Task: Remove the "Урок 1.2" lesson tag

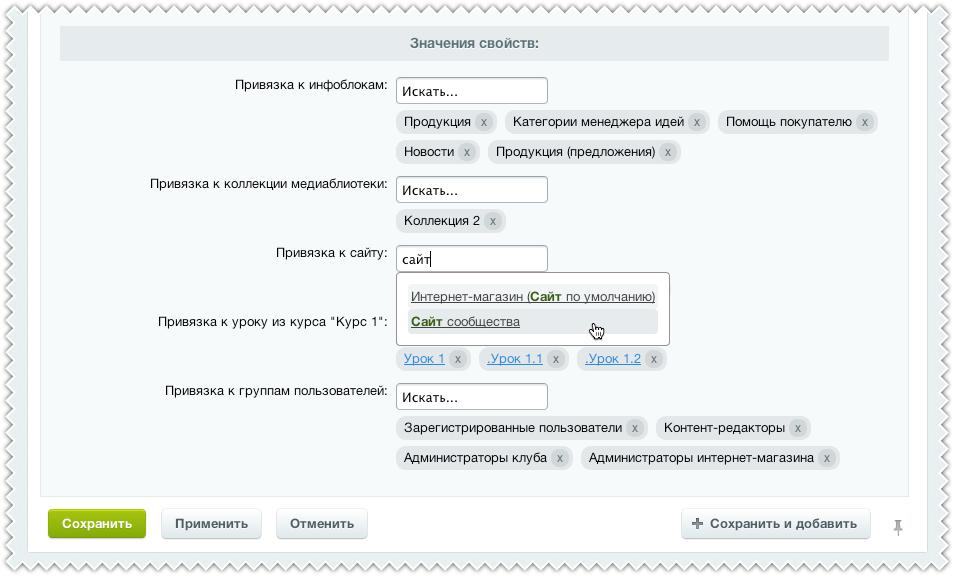Action: pos(652,358)
